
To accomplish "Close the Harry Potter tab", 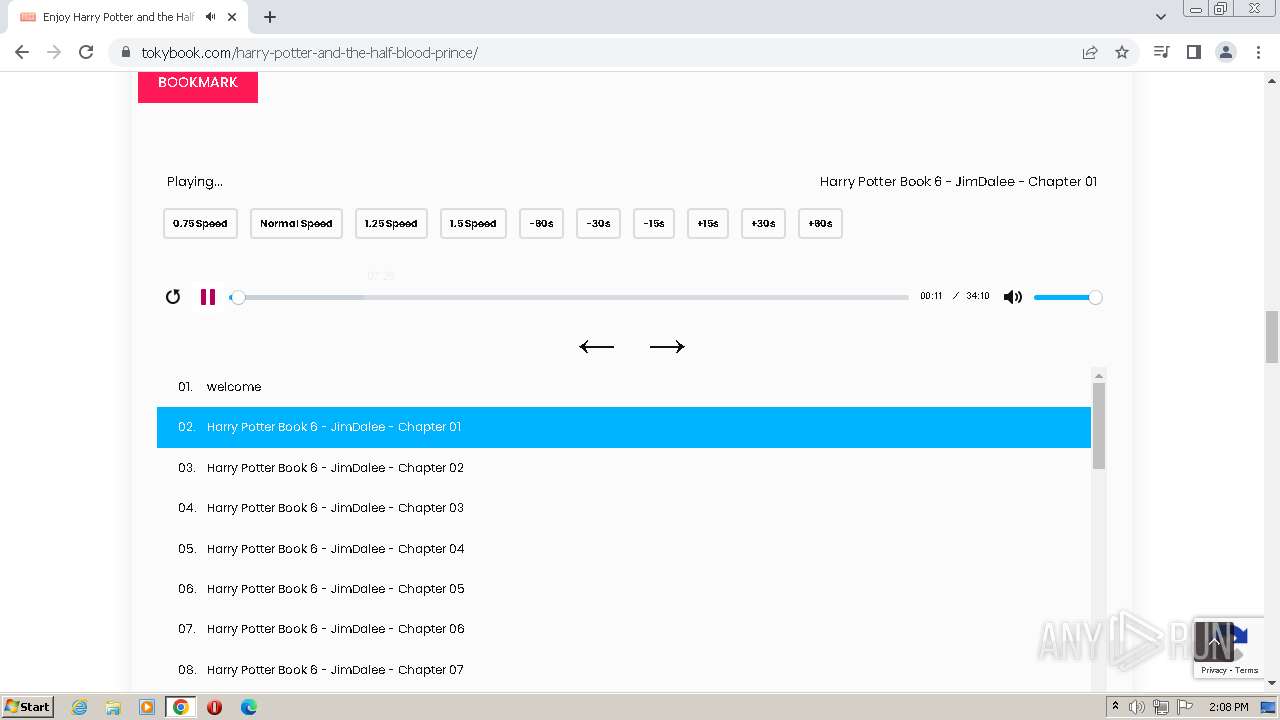I will 232,17.
